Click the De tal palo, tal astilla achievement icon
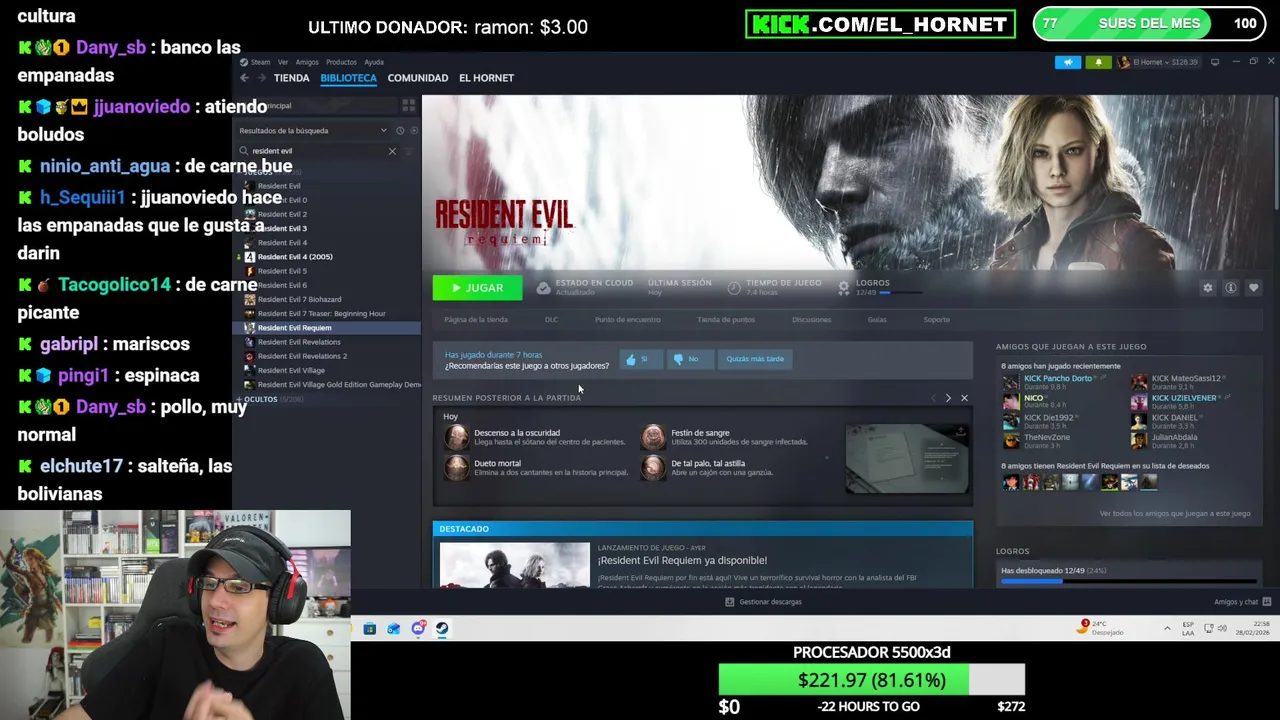1280x720 pixels. coord(653,468)
